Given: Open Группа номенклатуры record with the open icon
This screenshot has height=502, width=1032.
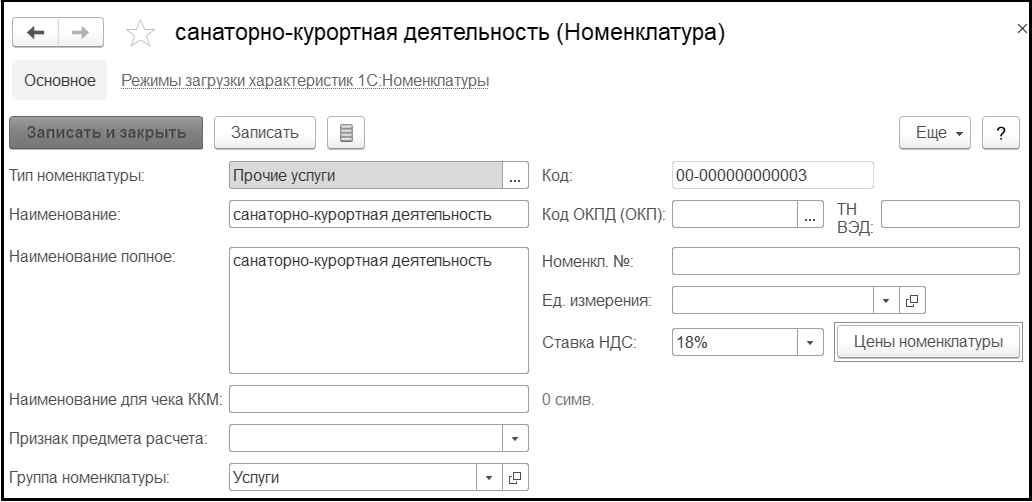Looking at the screenshot, I should point(516,477).
